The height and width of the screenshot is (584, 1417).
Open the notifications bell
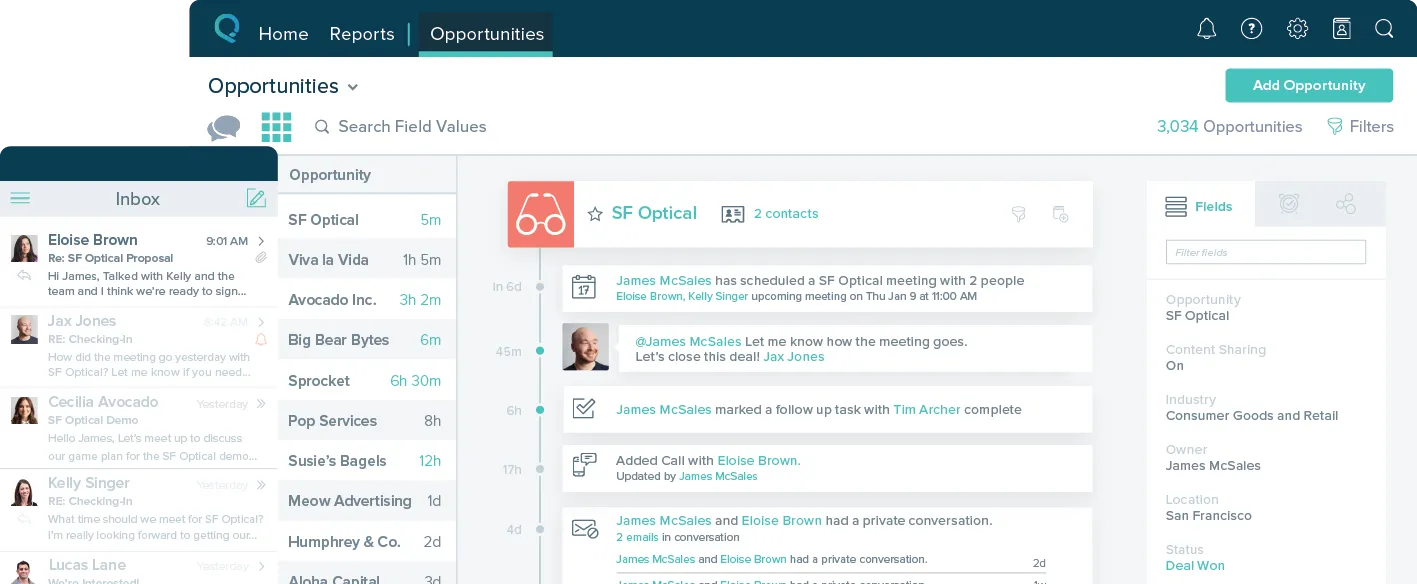click(x=1207, y=29)
